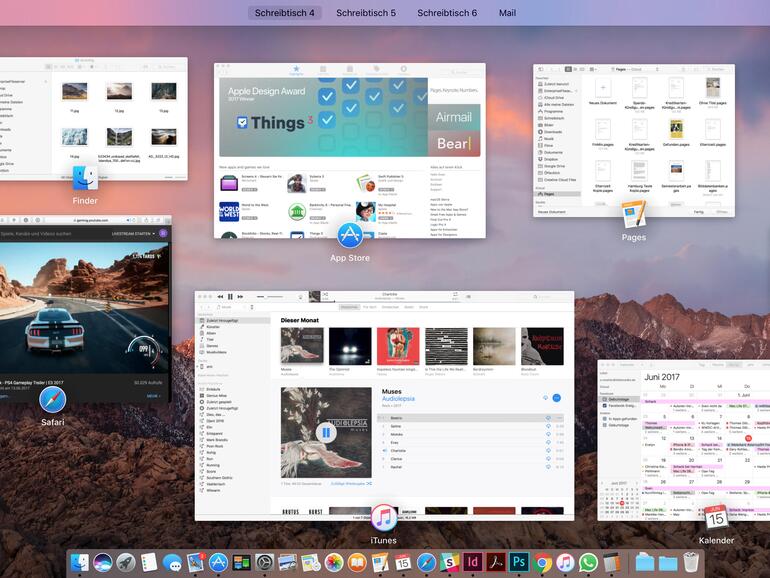Select the Pages window icon badge
The image size is (770, 578).
633,213
